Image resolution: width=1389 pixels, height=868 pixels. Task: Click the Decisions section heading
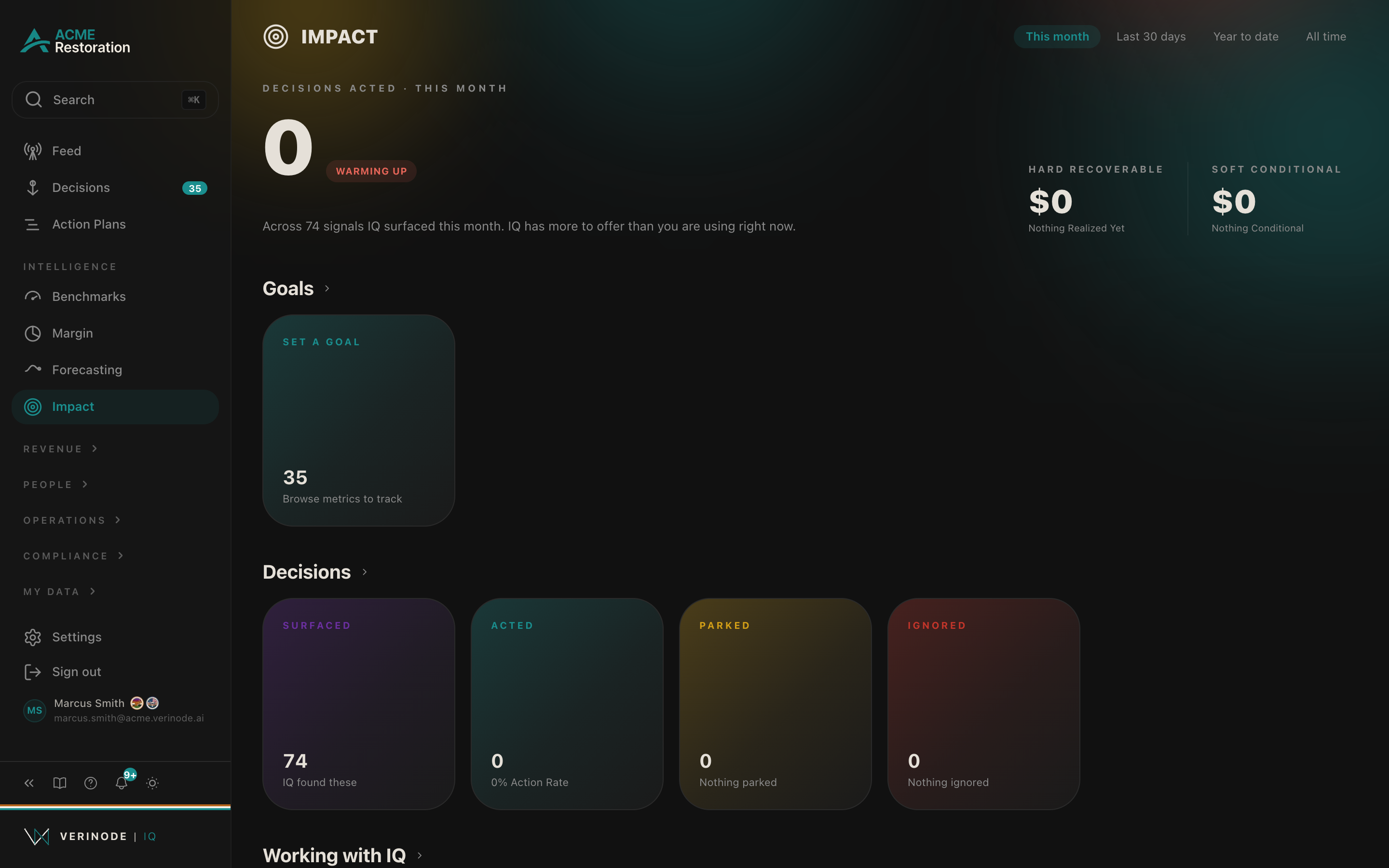point(307,572)
